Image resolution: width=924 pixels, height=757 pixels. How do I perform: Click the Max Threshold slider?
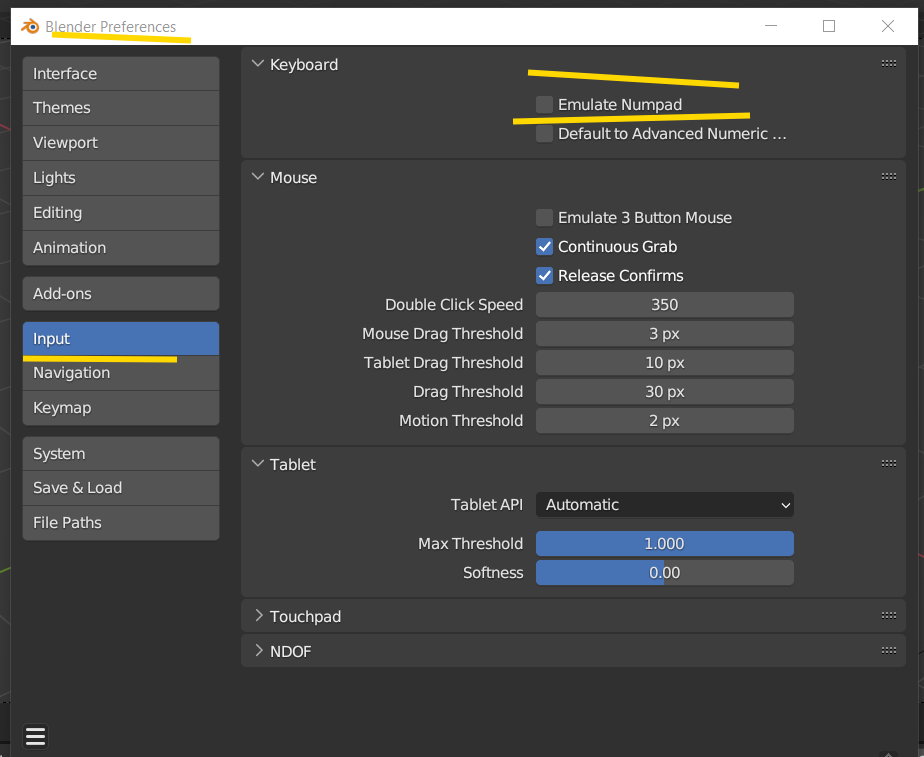click(x=664, y=544)
